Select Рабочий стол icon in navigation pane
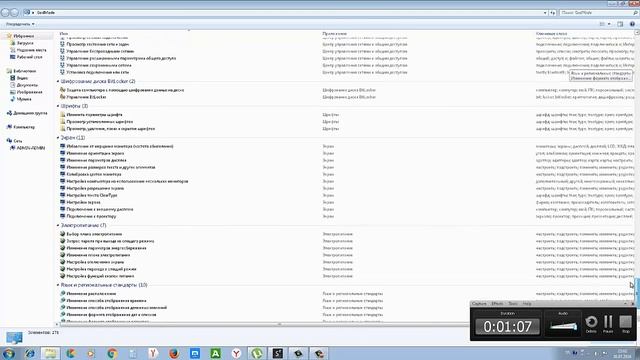This screenshot has height=360, width=640. (x=13, y=57)
